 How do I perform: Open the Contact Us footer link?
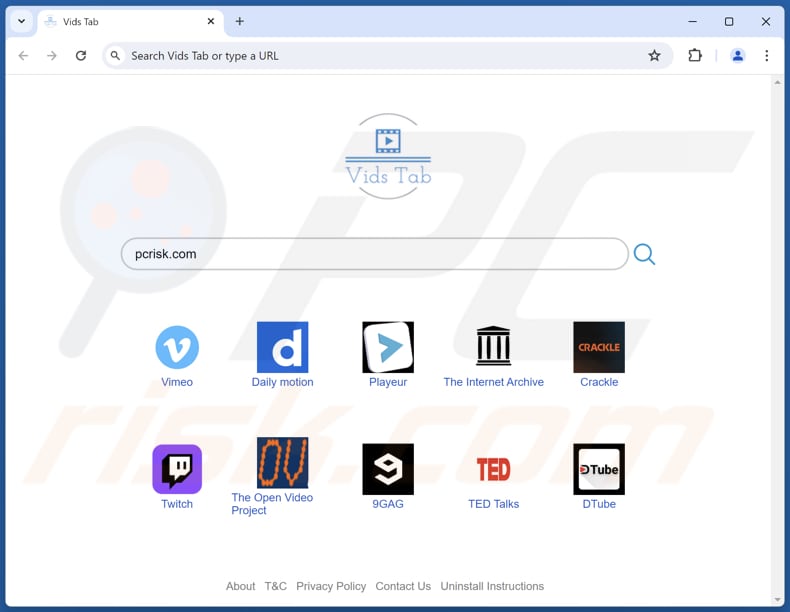(x=403, y=586)
